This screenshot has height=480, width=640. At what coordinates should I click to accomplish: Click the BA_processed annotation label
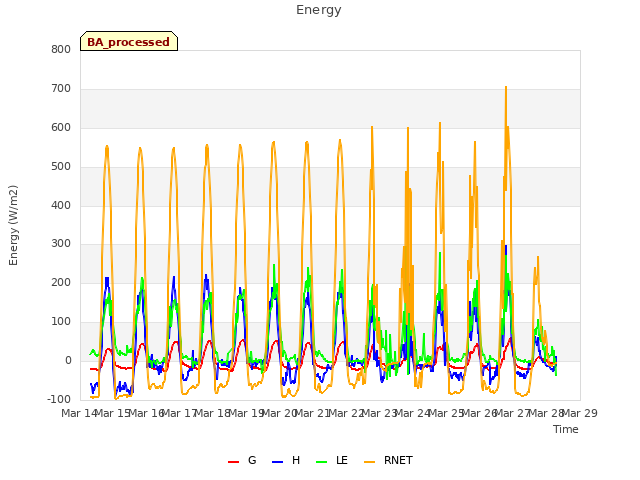tap(129, 41)
